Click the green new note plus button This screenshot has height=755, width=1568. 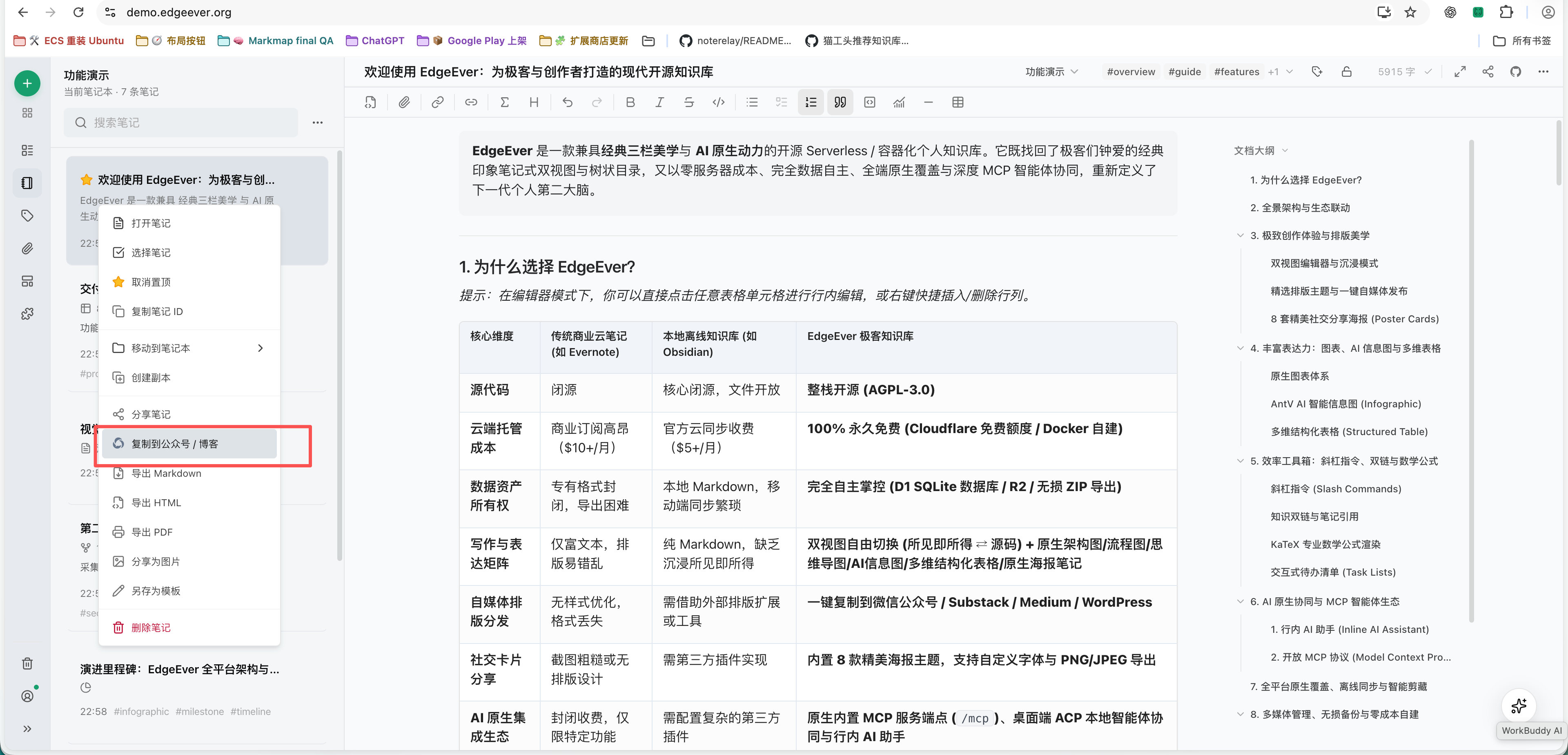pyautogui.click(x=27, y=83)
